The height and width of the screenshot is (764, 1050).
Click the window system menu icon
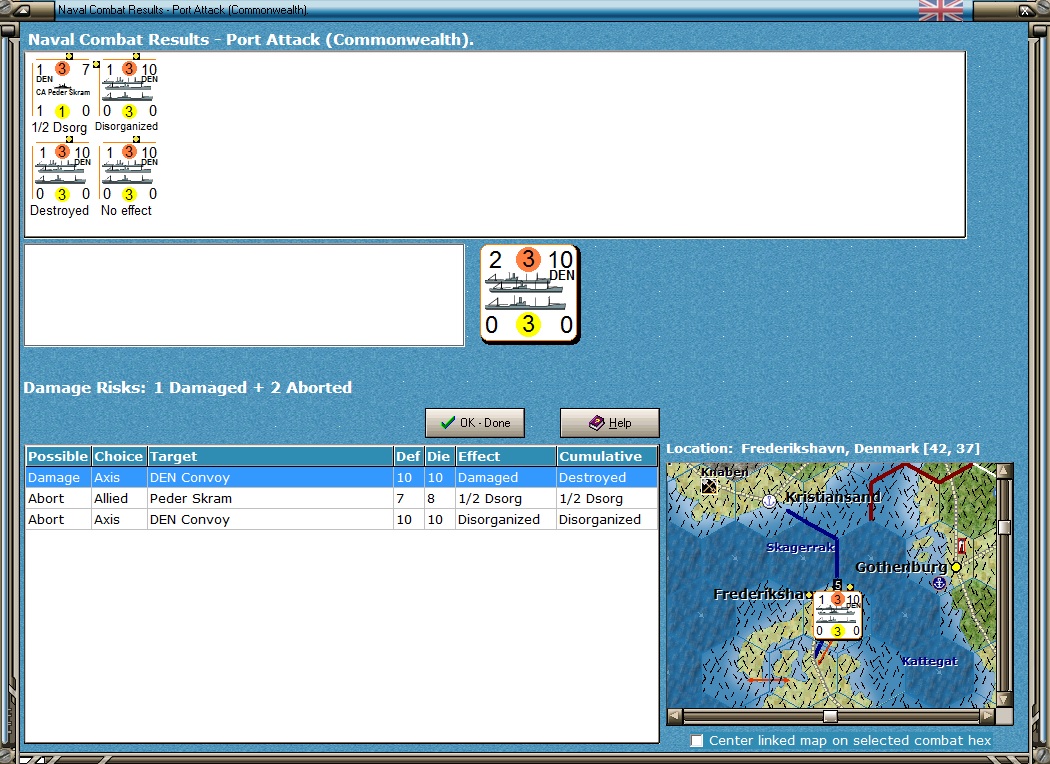21,10
